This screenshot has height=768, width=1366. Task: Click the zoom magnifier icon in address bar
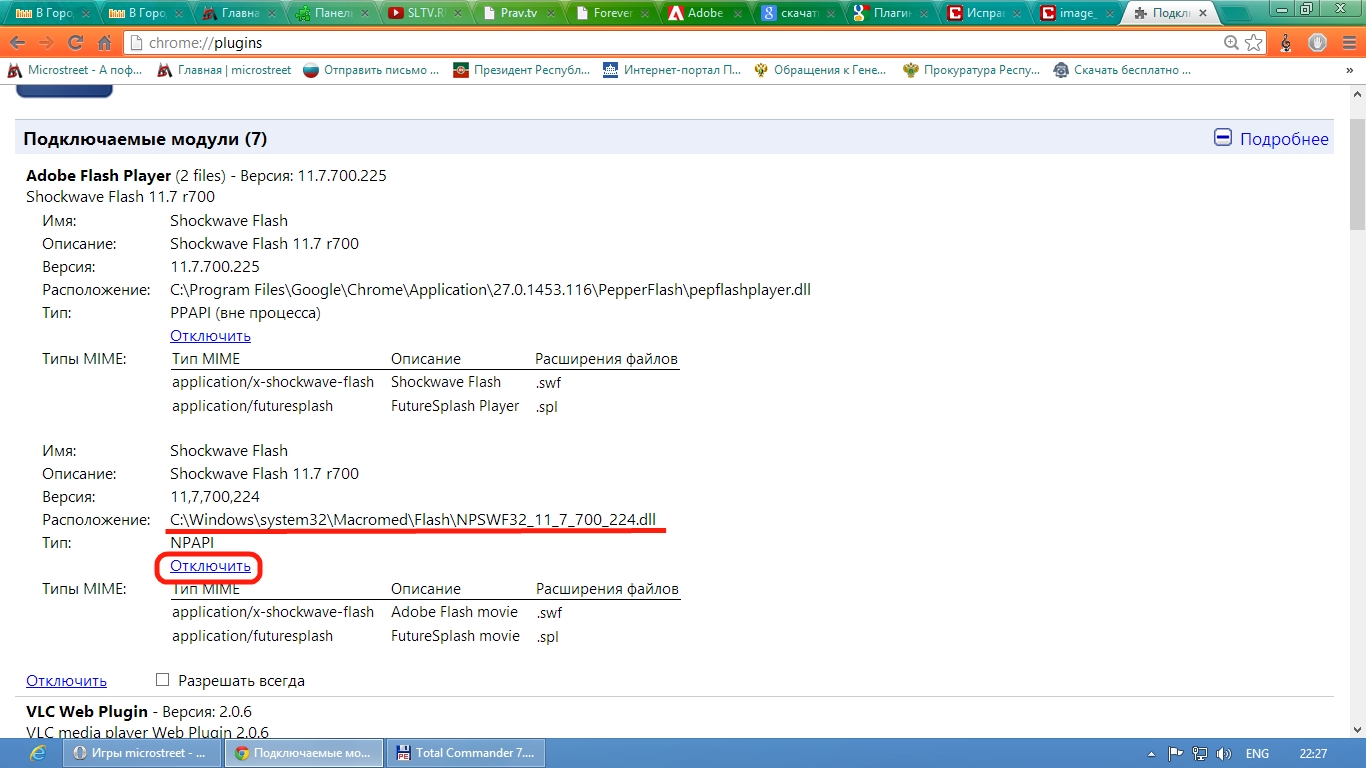point(1232,43)
